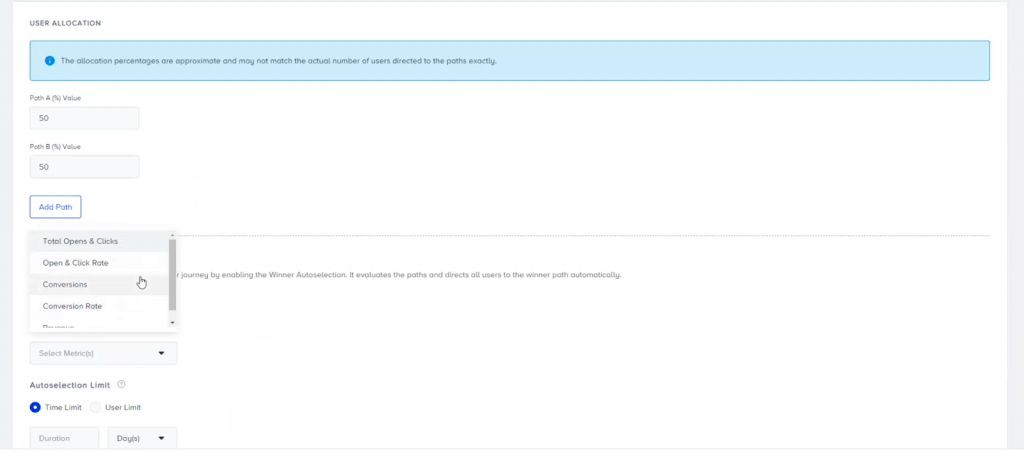Open the Select Metric(s) dropdown
The height and width of the screenshot is (453, 1024).
point(103,353)
